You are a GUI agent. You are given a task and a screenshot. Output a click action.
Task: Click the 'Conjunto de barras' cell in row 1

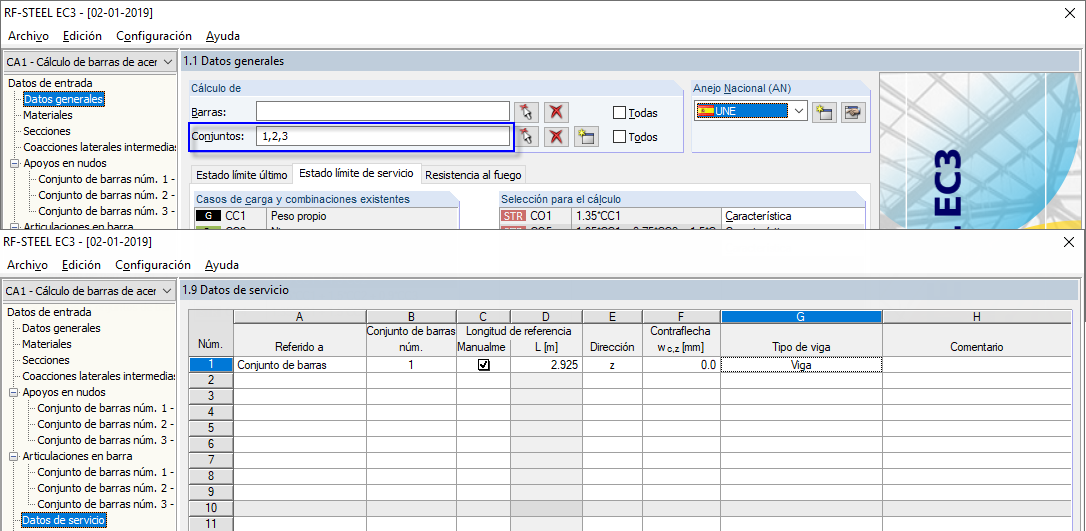(x=300, y=364)
